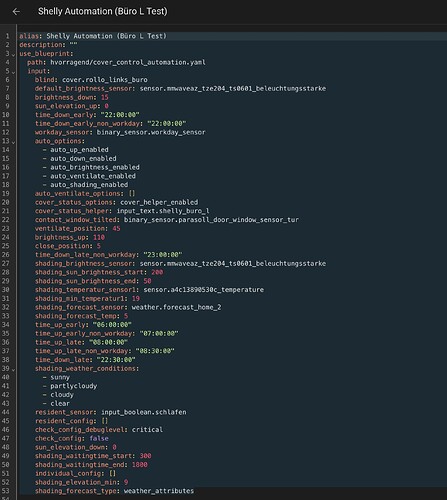
Task: Click shading_min_temperatur1 value 19
Action: (136, 298)
